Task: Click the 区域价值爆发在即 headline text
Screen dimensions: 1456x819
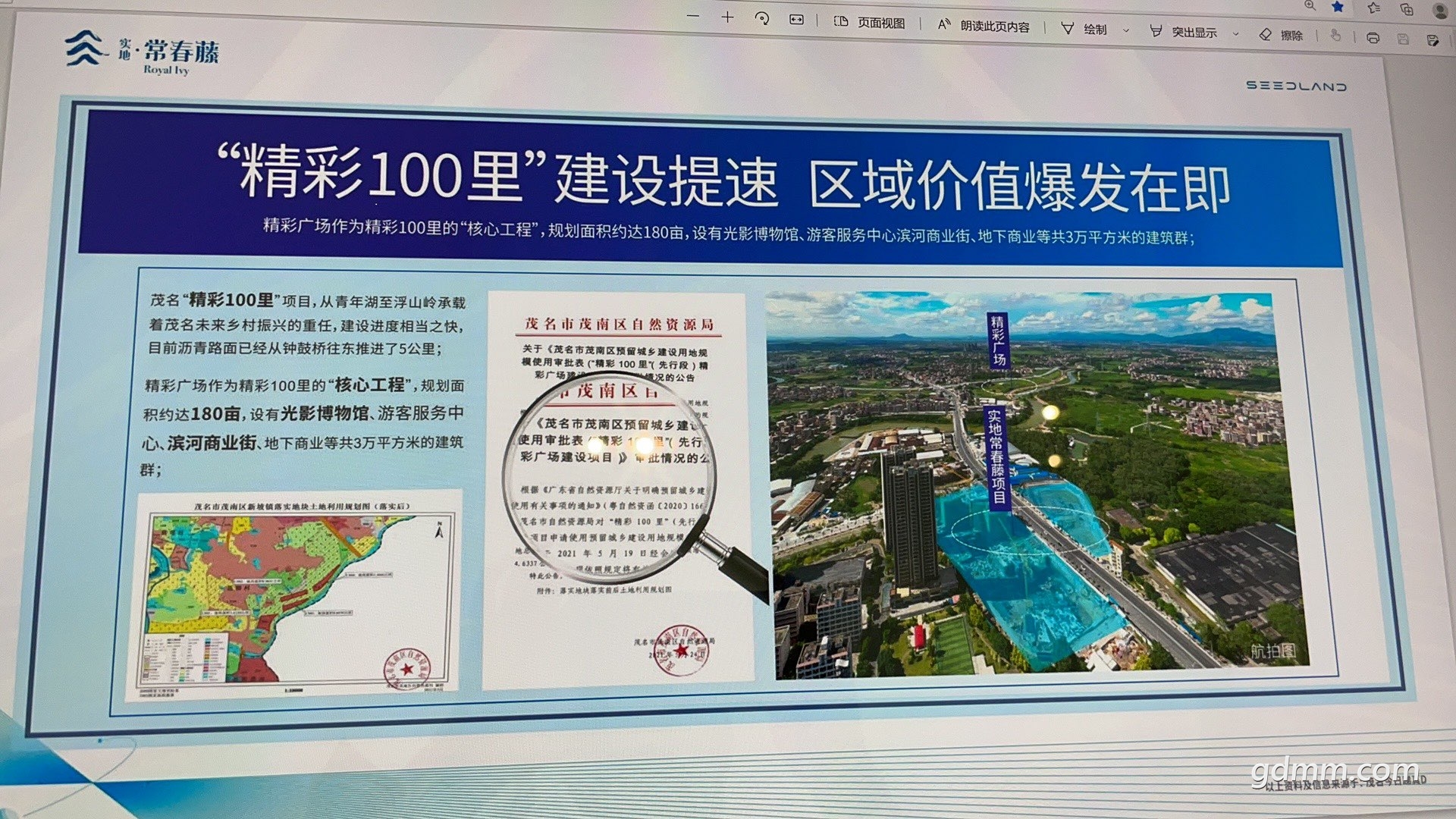Action: pyautogui.click(x=1019, y=186)
